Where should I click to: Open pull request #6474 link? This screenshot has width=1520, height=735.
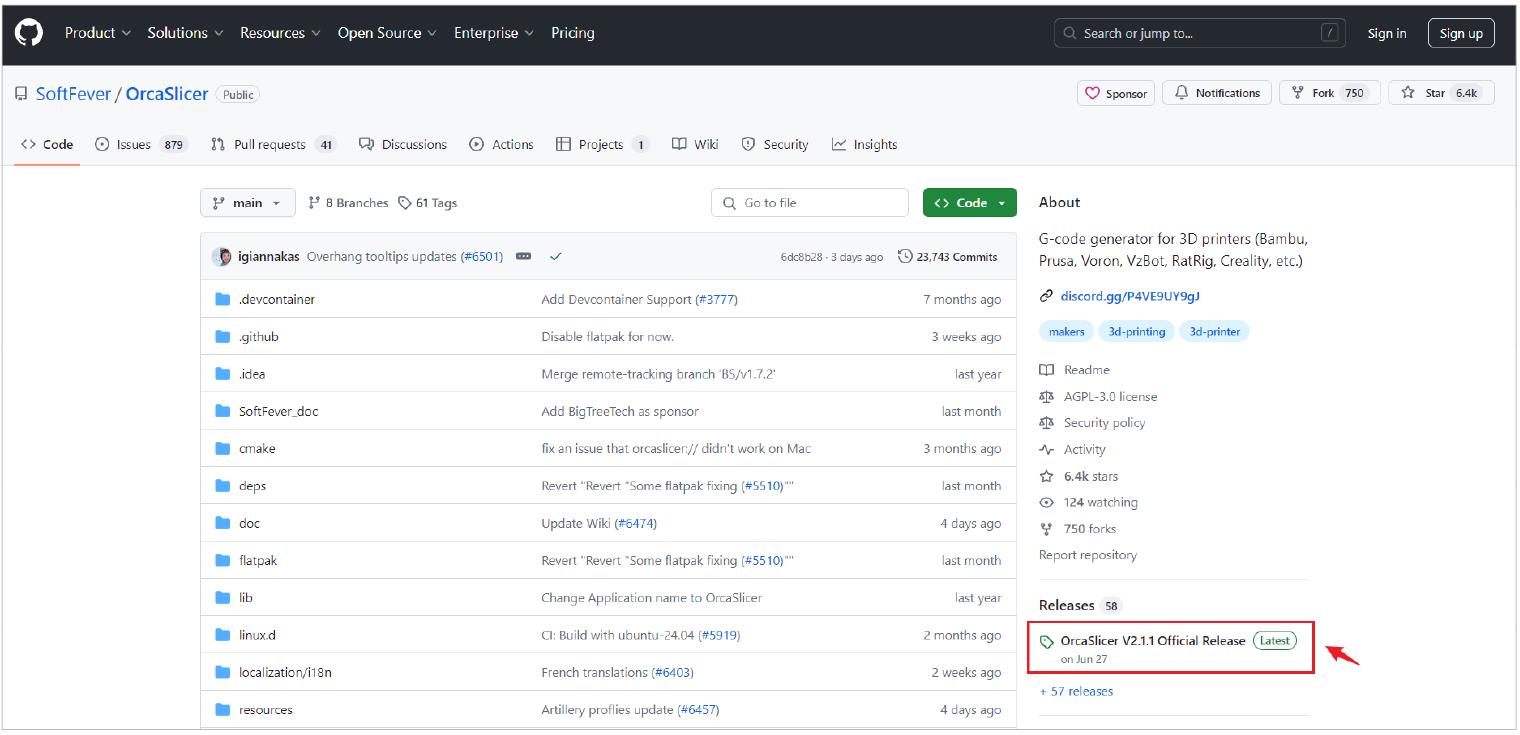click(636, 523)
